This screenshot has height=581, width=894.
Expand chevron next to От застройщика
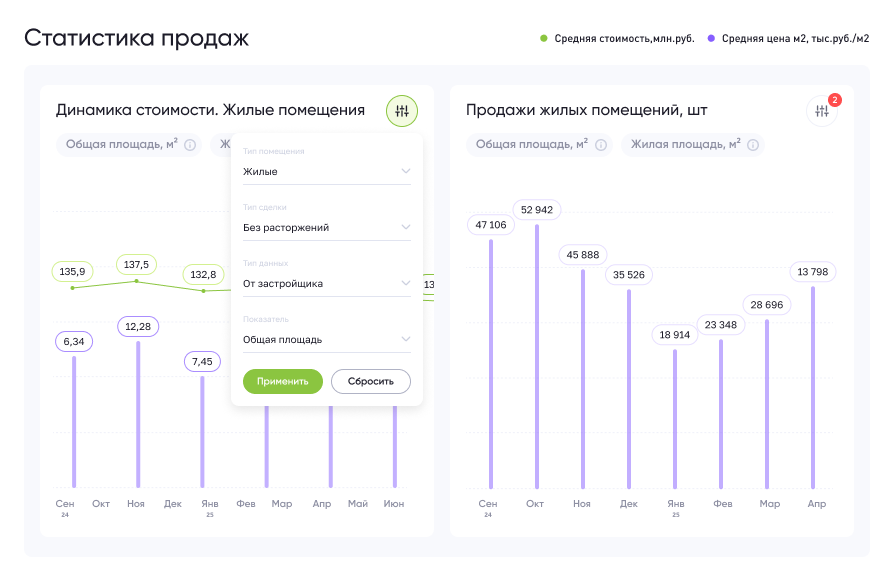405,283
